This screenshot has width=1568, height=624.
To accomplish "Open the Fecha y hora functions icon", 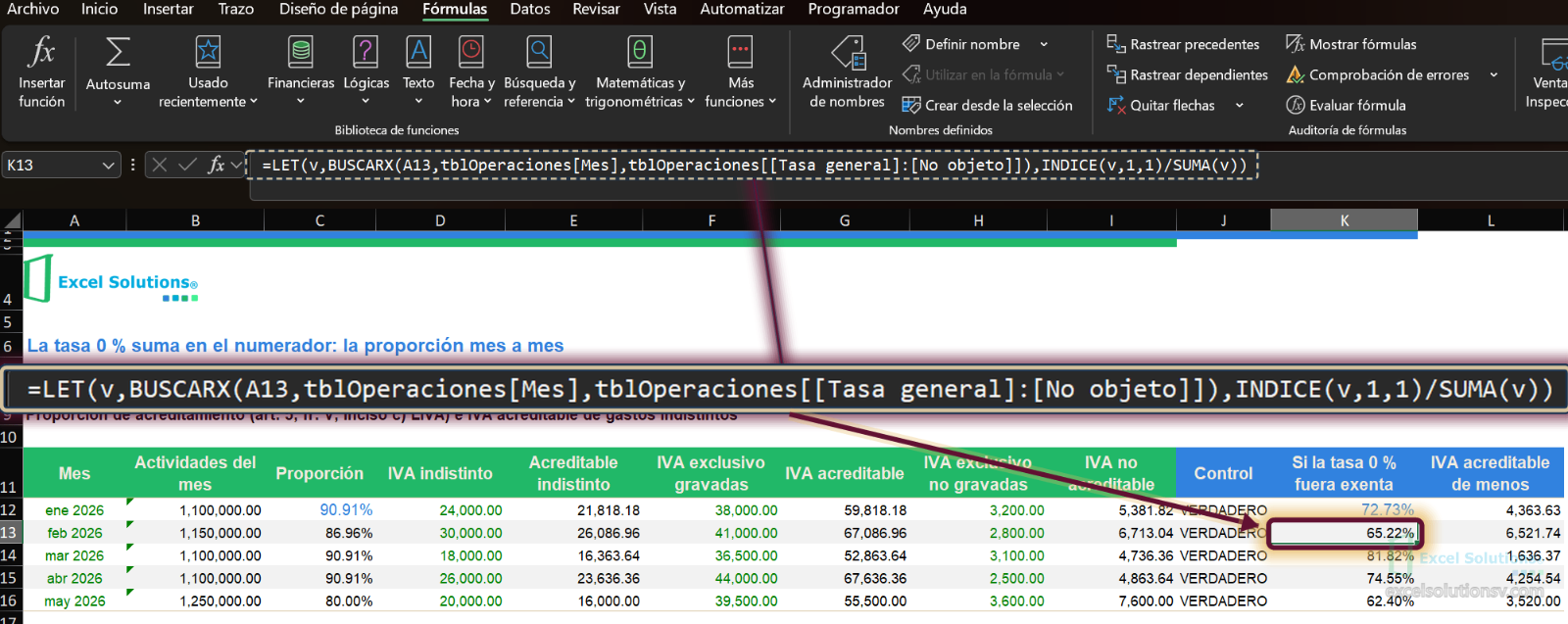I will click(471, 52).
